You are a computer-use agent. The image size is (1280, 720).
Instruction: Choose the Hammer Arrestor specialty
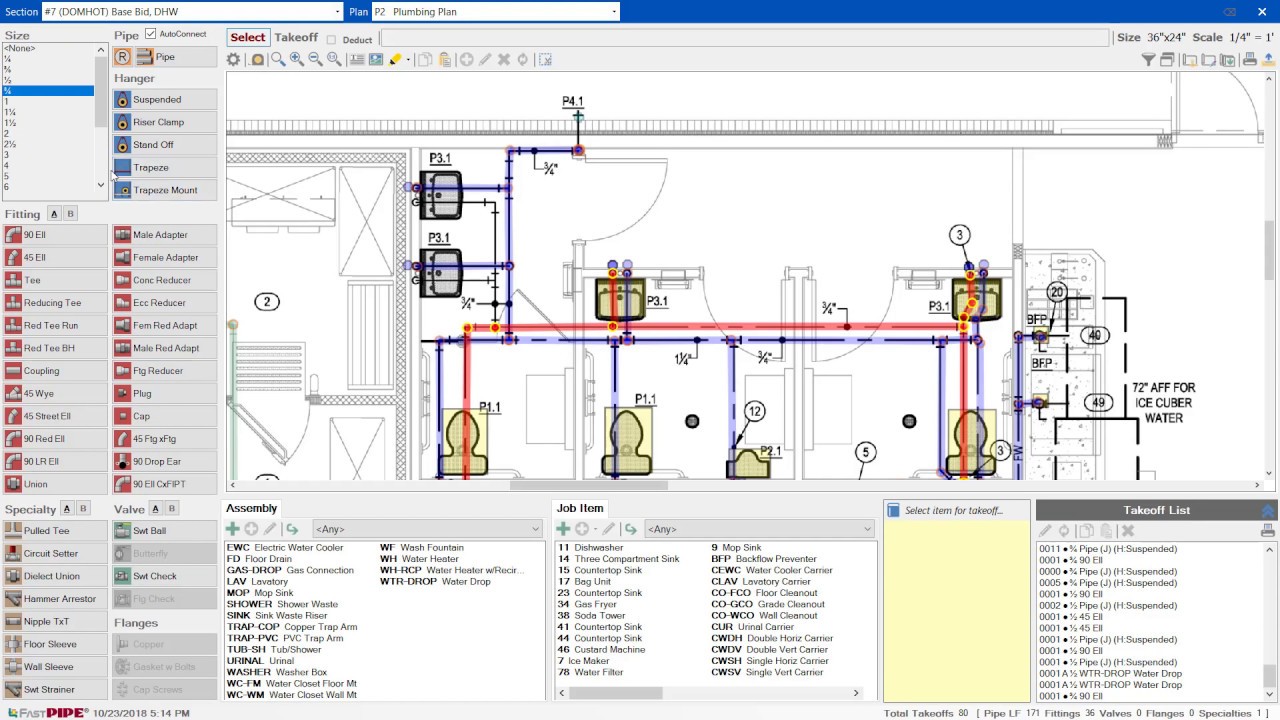coord(55,599)
